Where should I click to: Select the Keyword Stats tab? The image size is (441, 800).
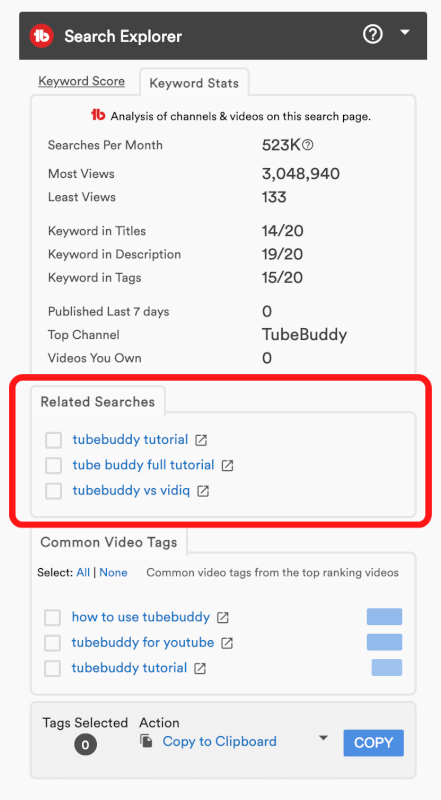point(194,83)
